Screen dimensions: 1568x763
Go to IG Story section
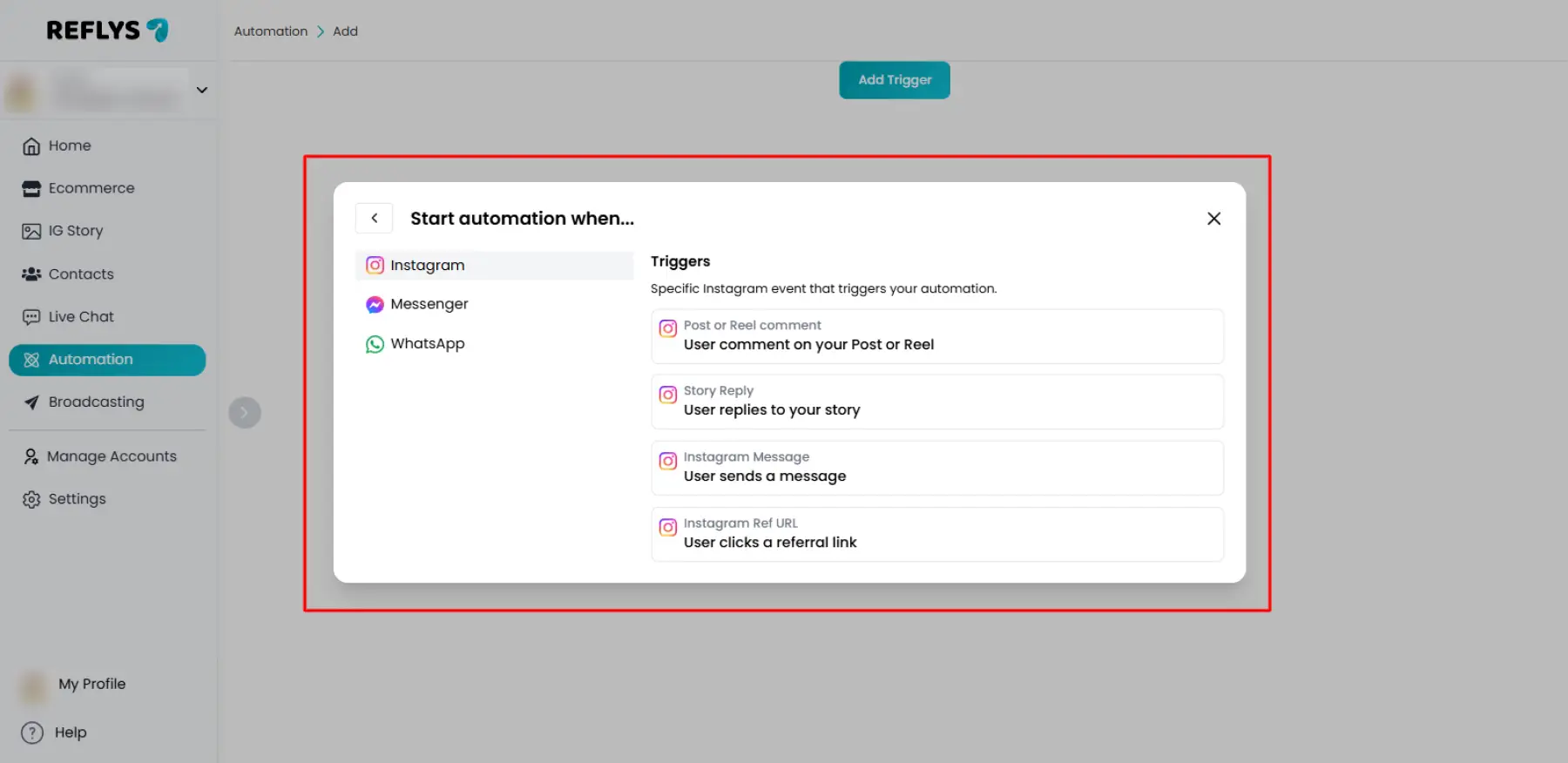pos(75,231)
